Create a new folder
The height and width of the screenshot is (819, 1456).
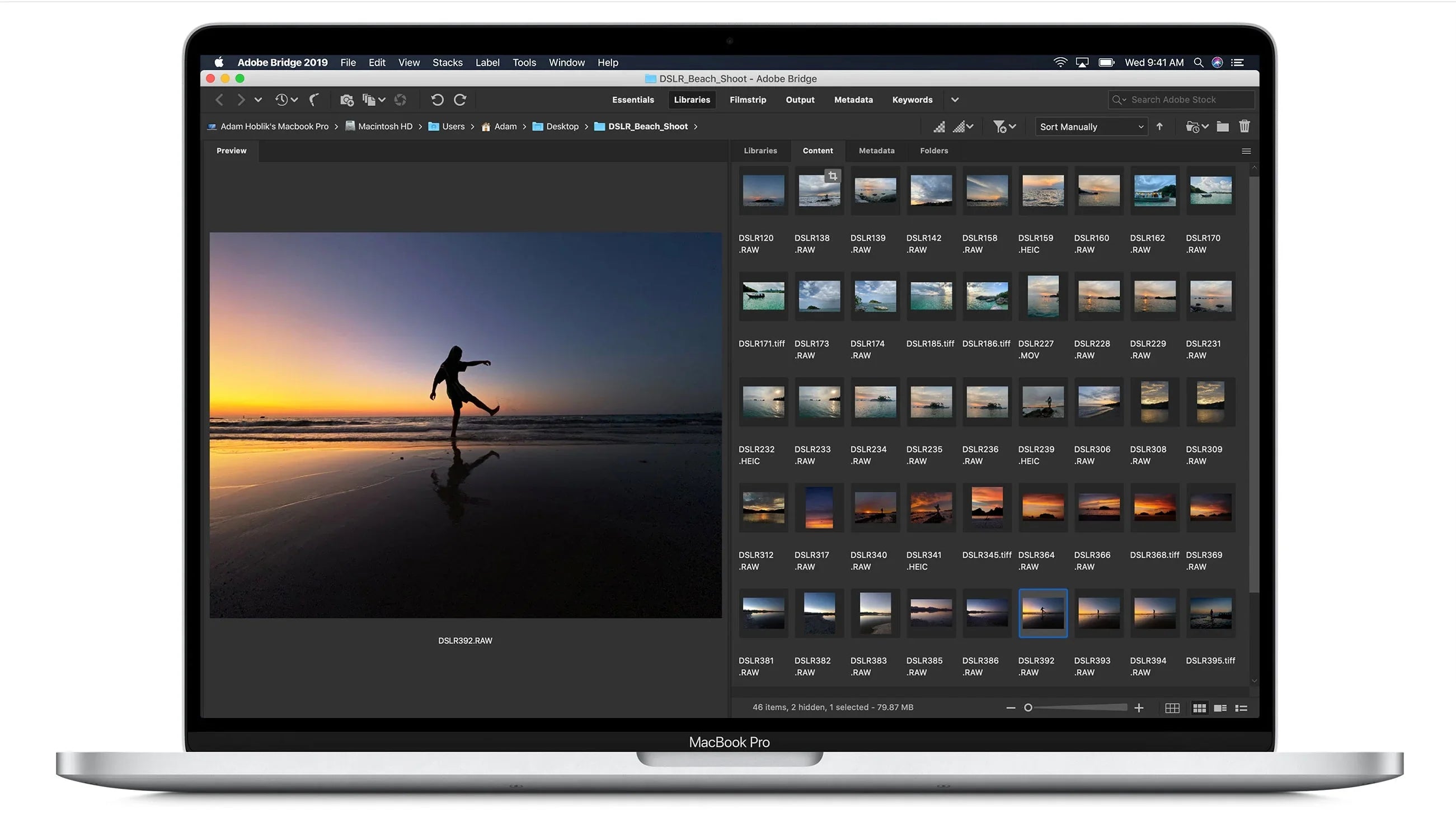coord(1223,126)
